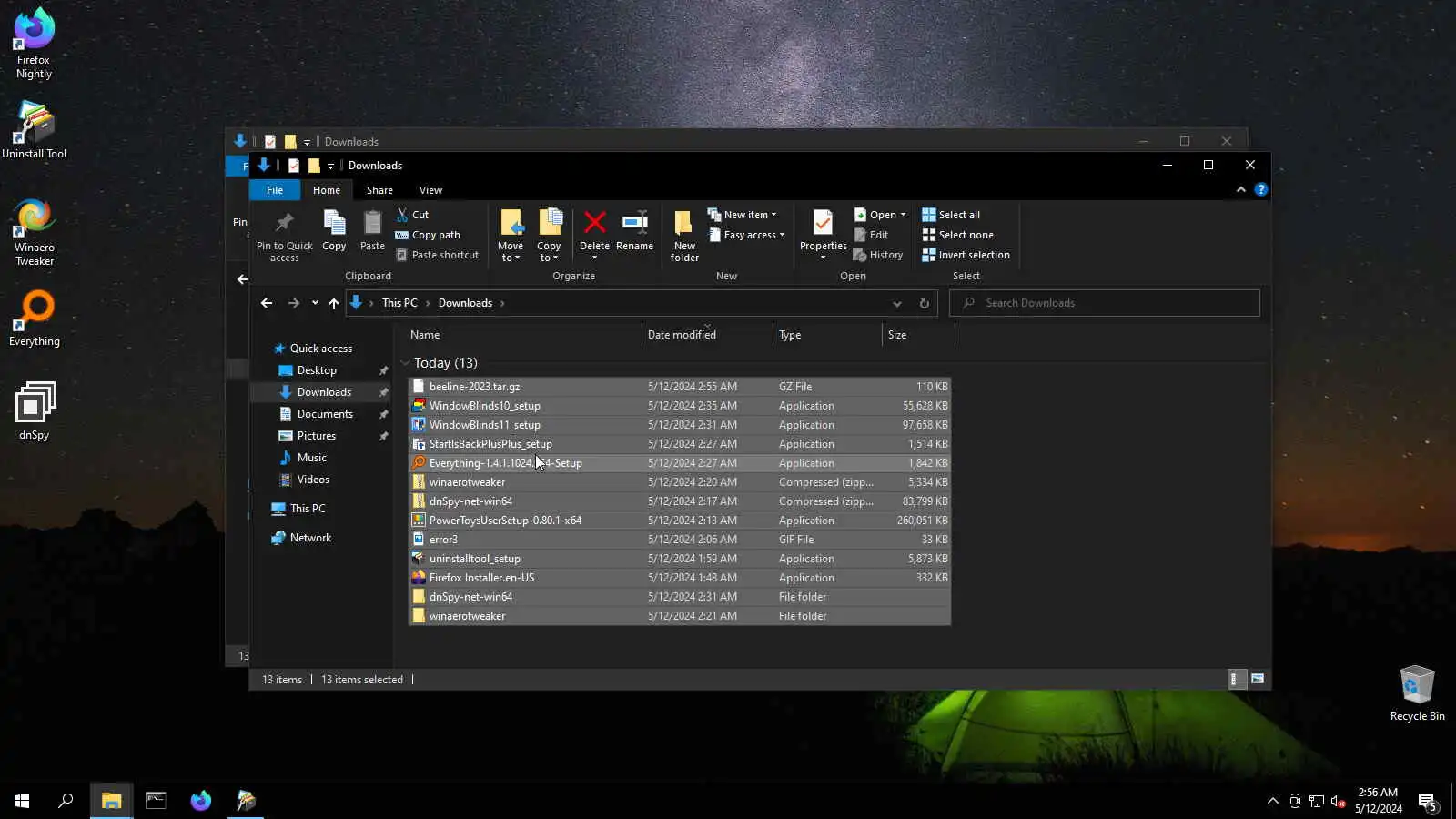Open the Customize Quick Access Toolbar dropdown
The image size is (1456, 819).
click(x=330, y=166)
